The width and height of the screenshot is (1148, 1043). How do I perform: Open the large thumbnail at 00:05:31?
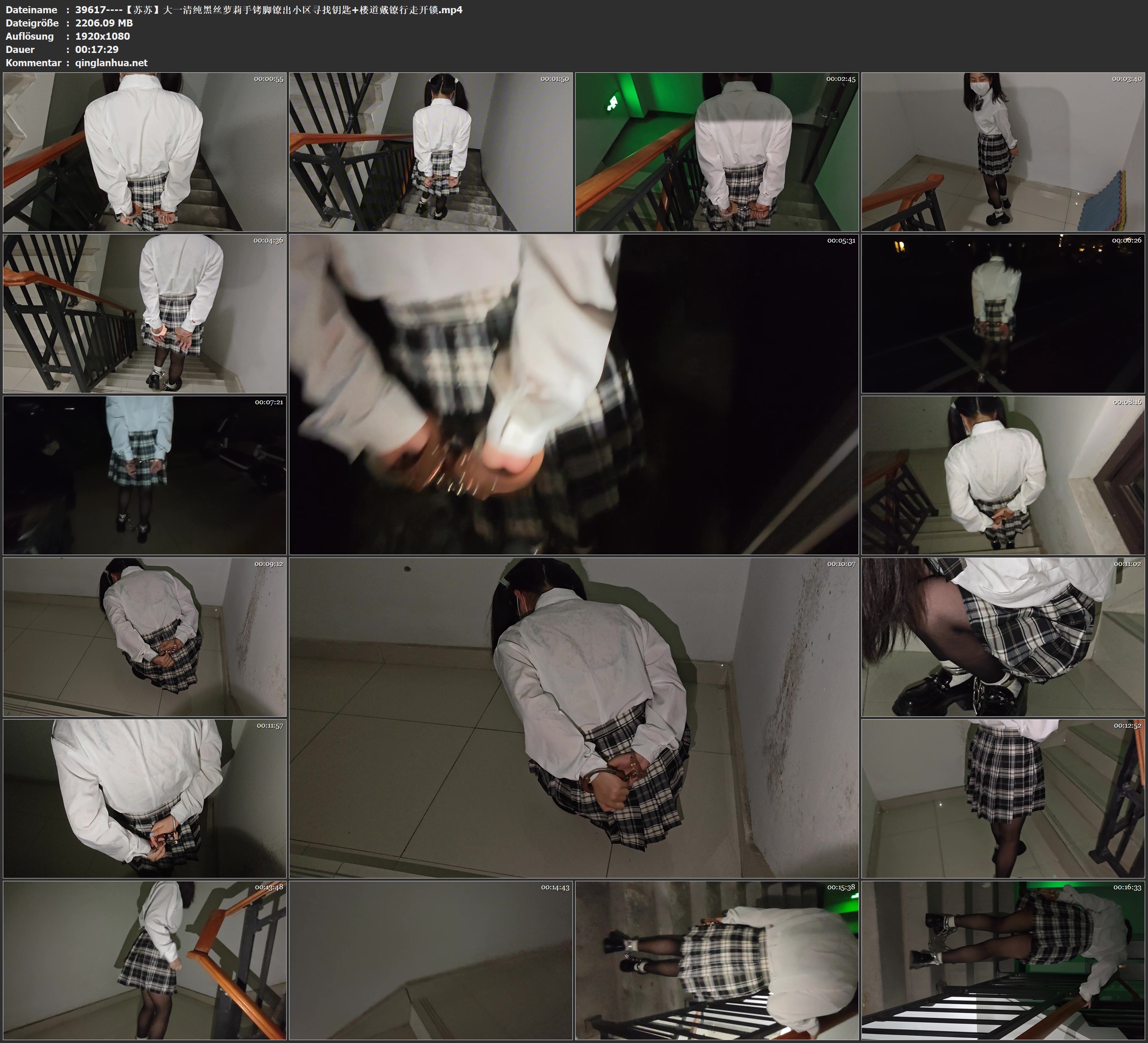(573, 394)
